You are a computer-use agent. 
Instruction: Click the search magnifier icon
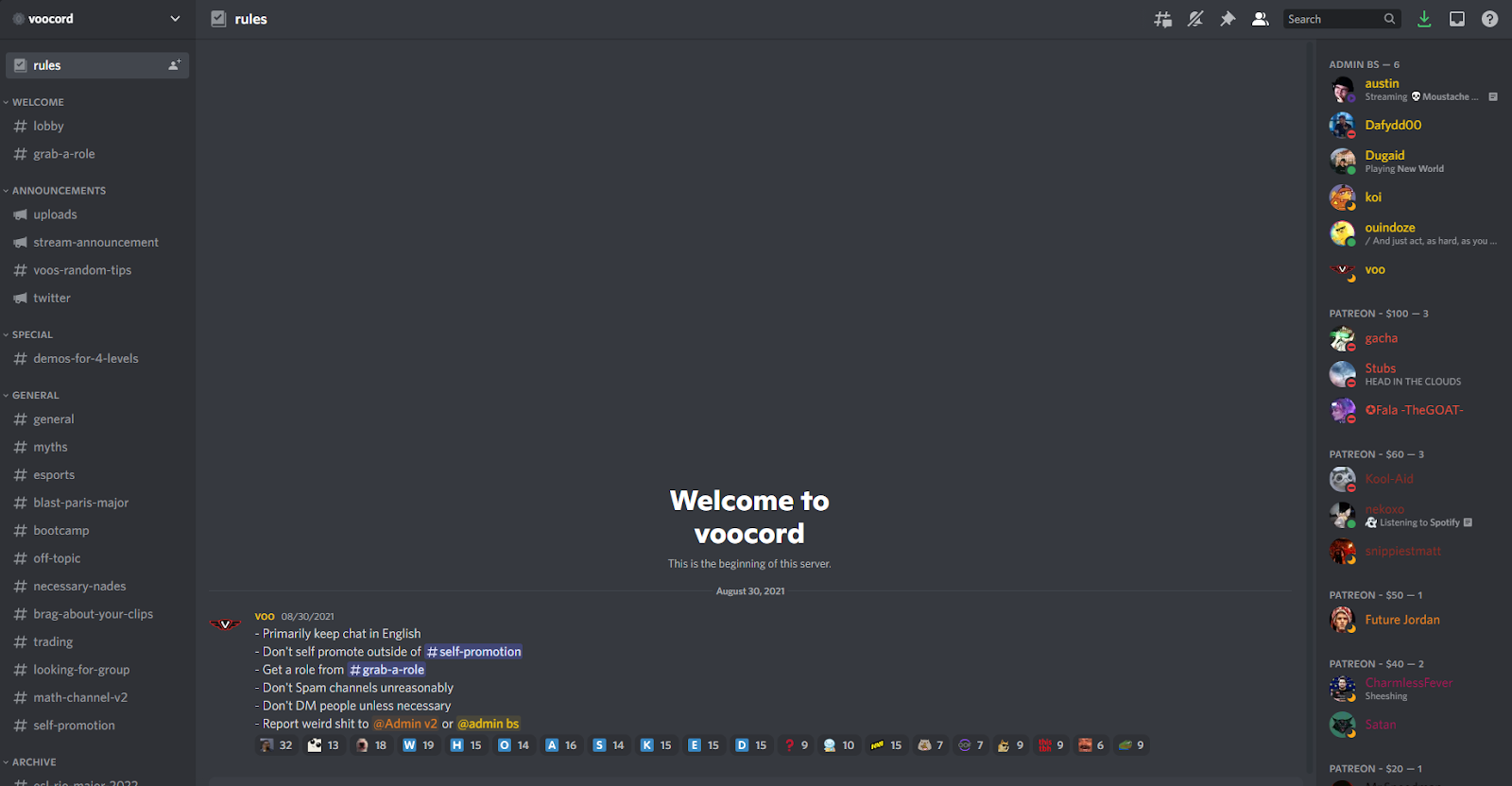pos(1389,19)
